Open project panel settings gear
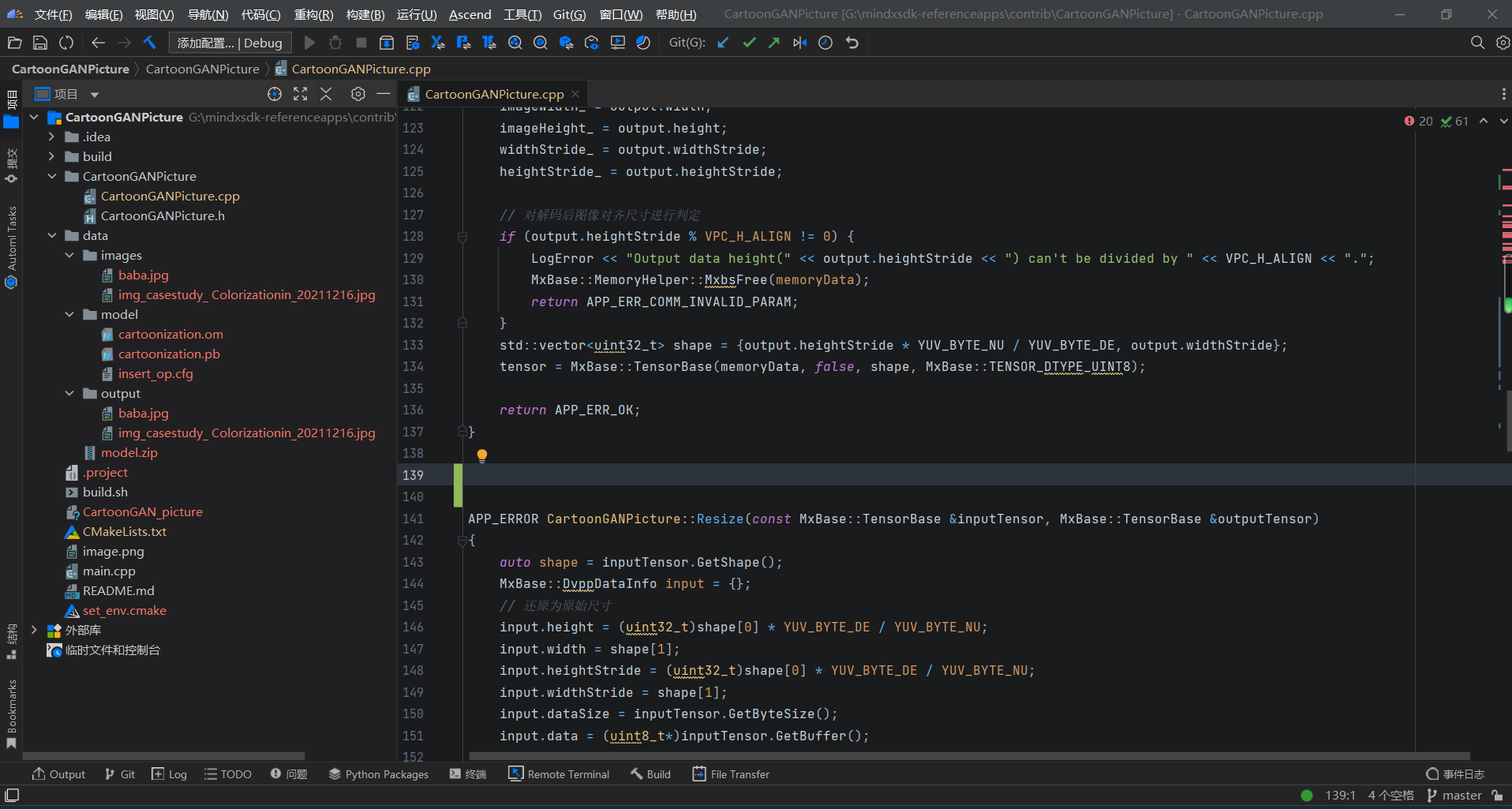The height and width of the screenshot is (809, 1512). coord(358,94)
